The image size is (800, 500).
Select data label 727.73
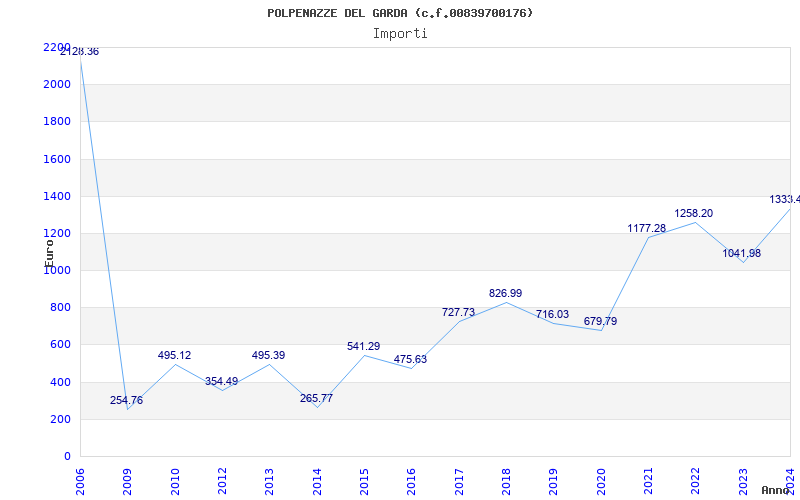click(x=458, y=313)
